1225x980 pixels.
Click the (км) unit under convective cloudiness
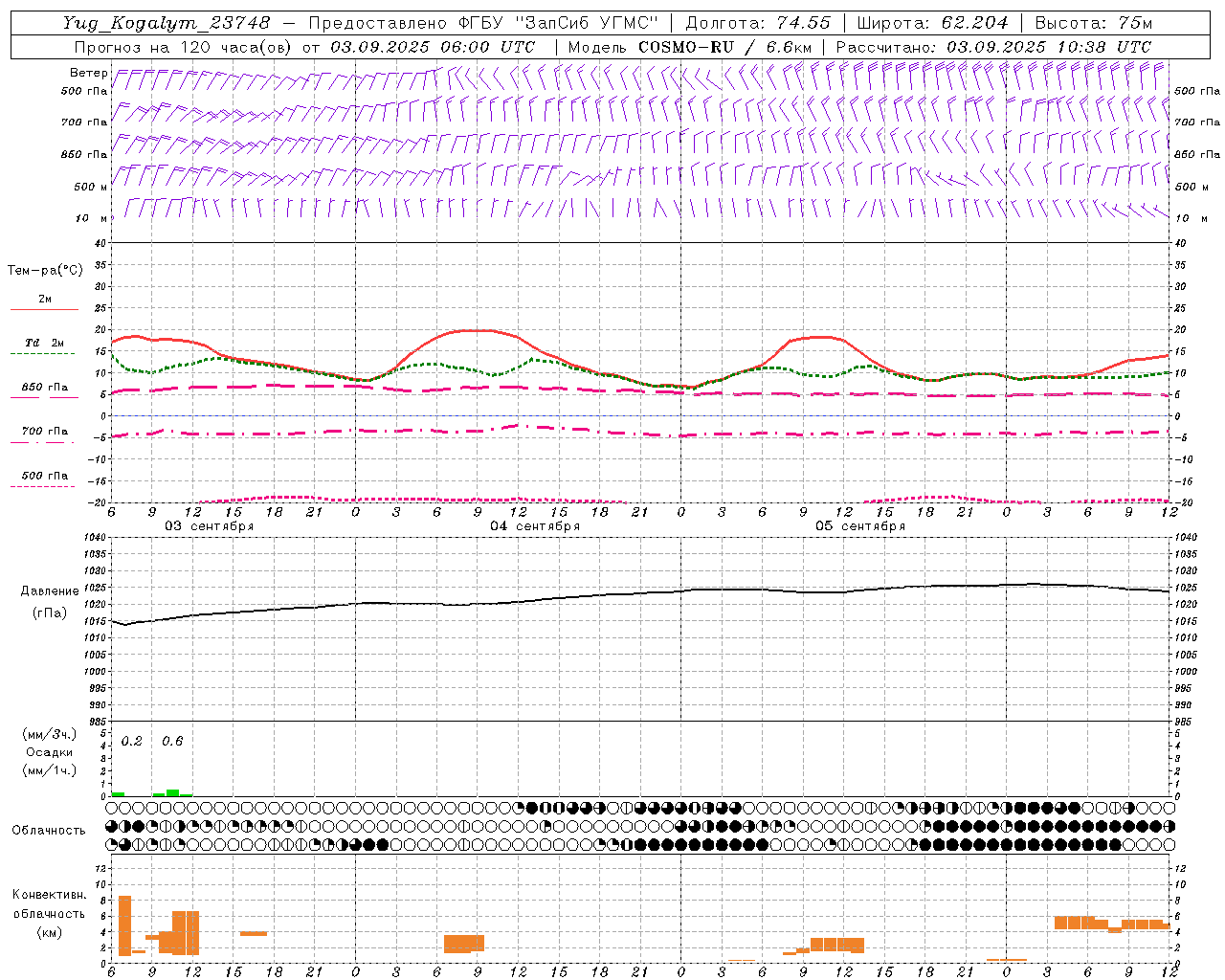pos(50,932)
